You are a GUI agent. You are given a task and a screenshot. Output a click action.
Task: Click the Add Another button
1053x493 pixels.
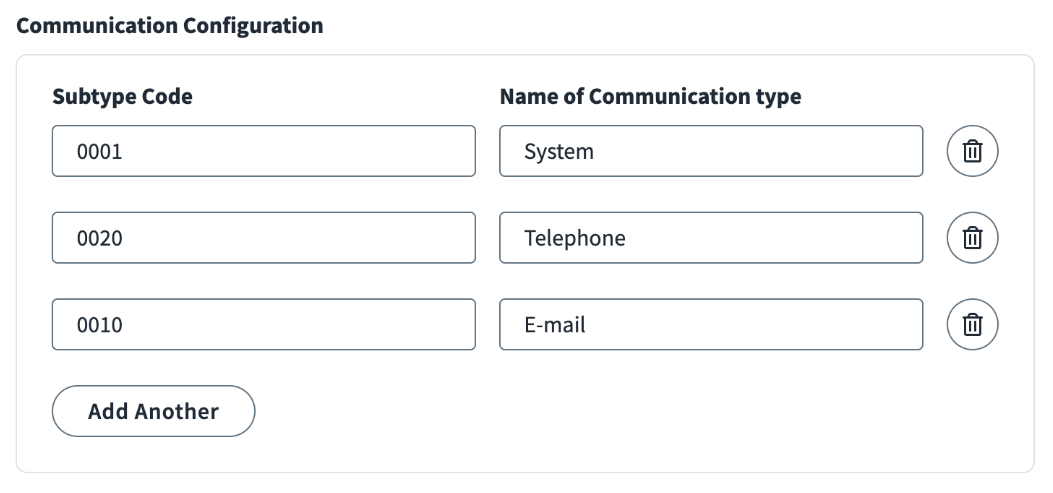coord(154,411)
